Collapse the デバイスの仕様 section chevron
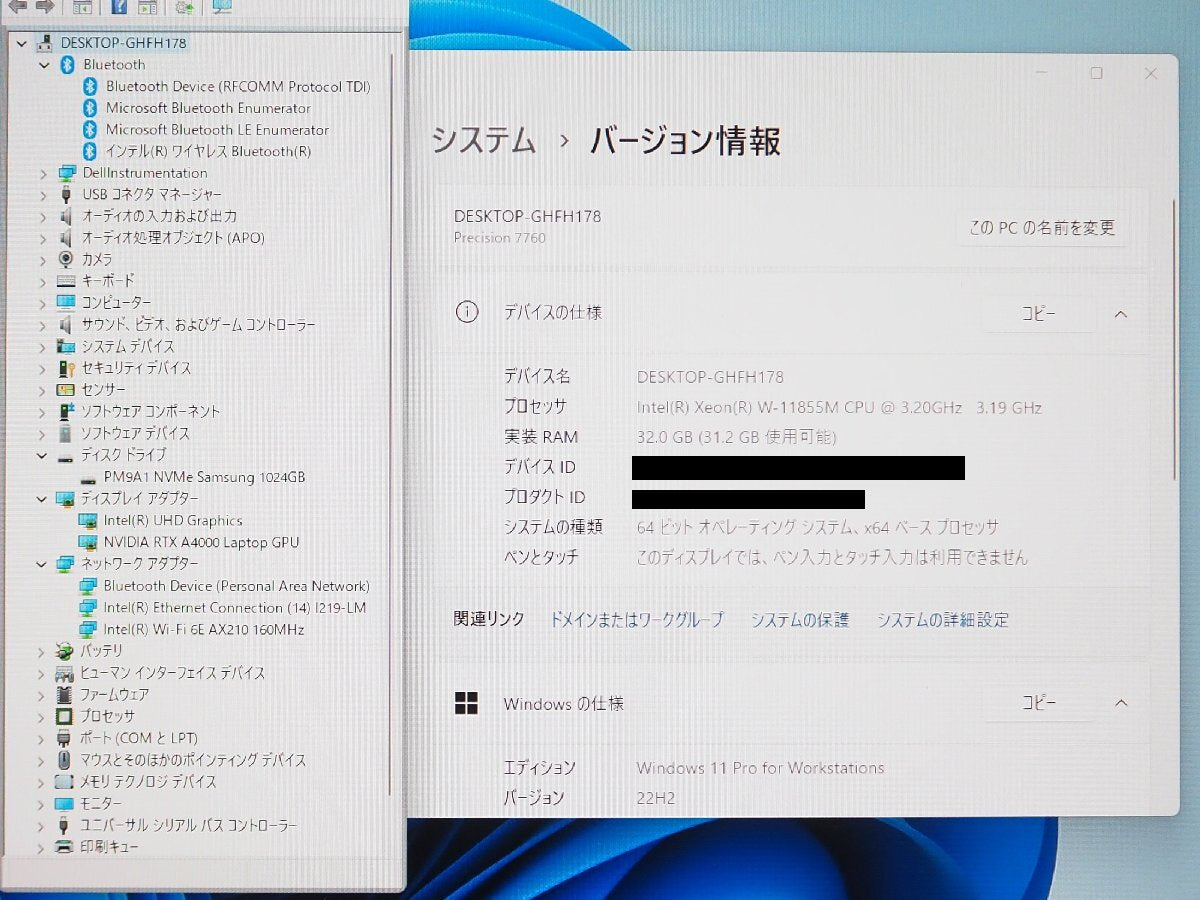1200x900 pixels. 1121,313
